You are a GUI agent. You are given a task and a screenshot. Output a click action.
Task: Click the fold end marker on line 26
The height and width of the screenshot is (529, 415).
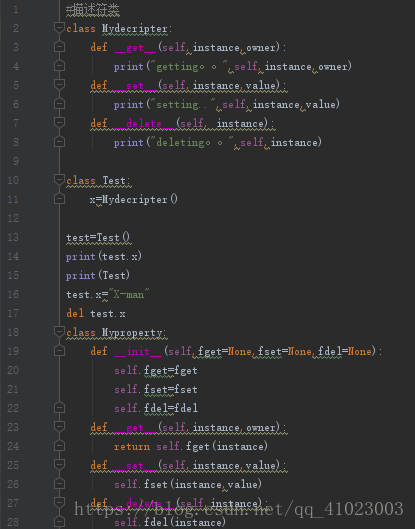pos(59,484)
